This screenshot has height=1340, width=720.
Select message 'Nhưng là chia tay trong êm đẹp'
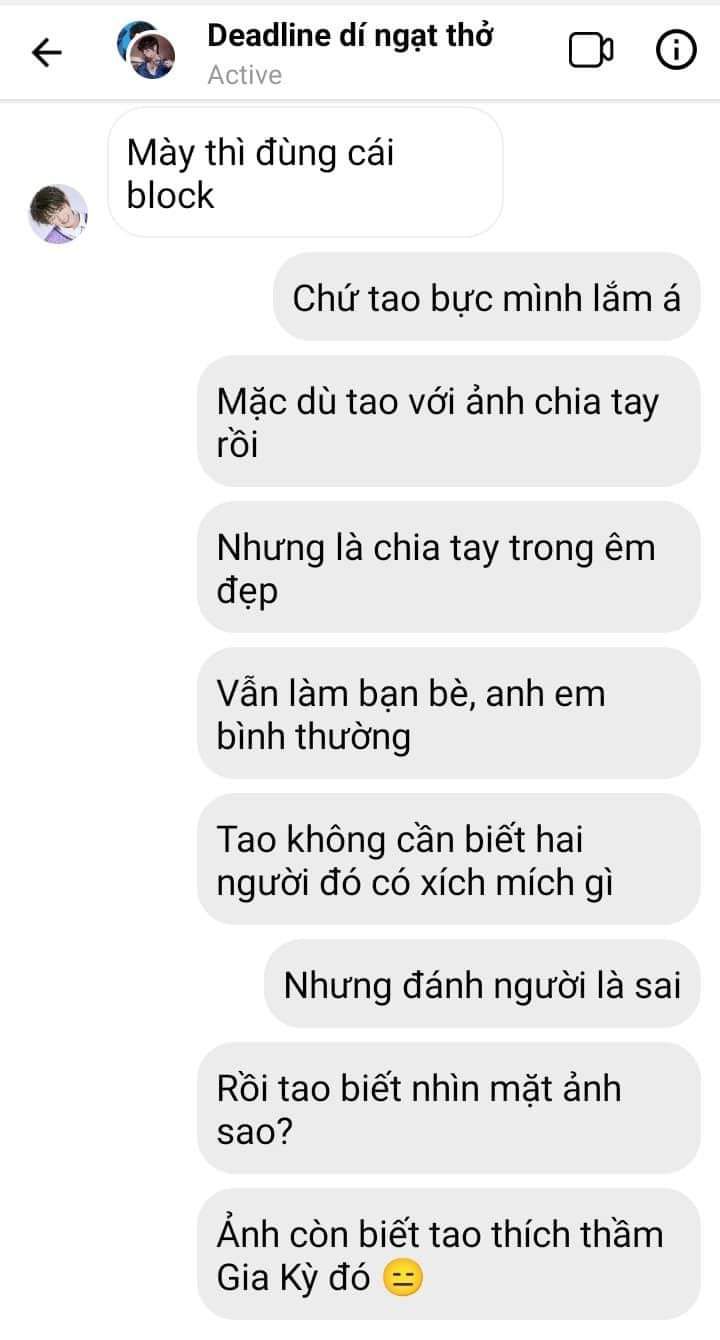[x=449, y=567]
